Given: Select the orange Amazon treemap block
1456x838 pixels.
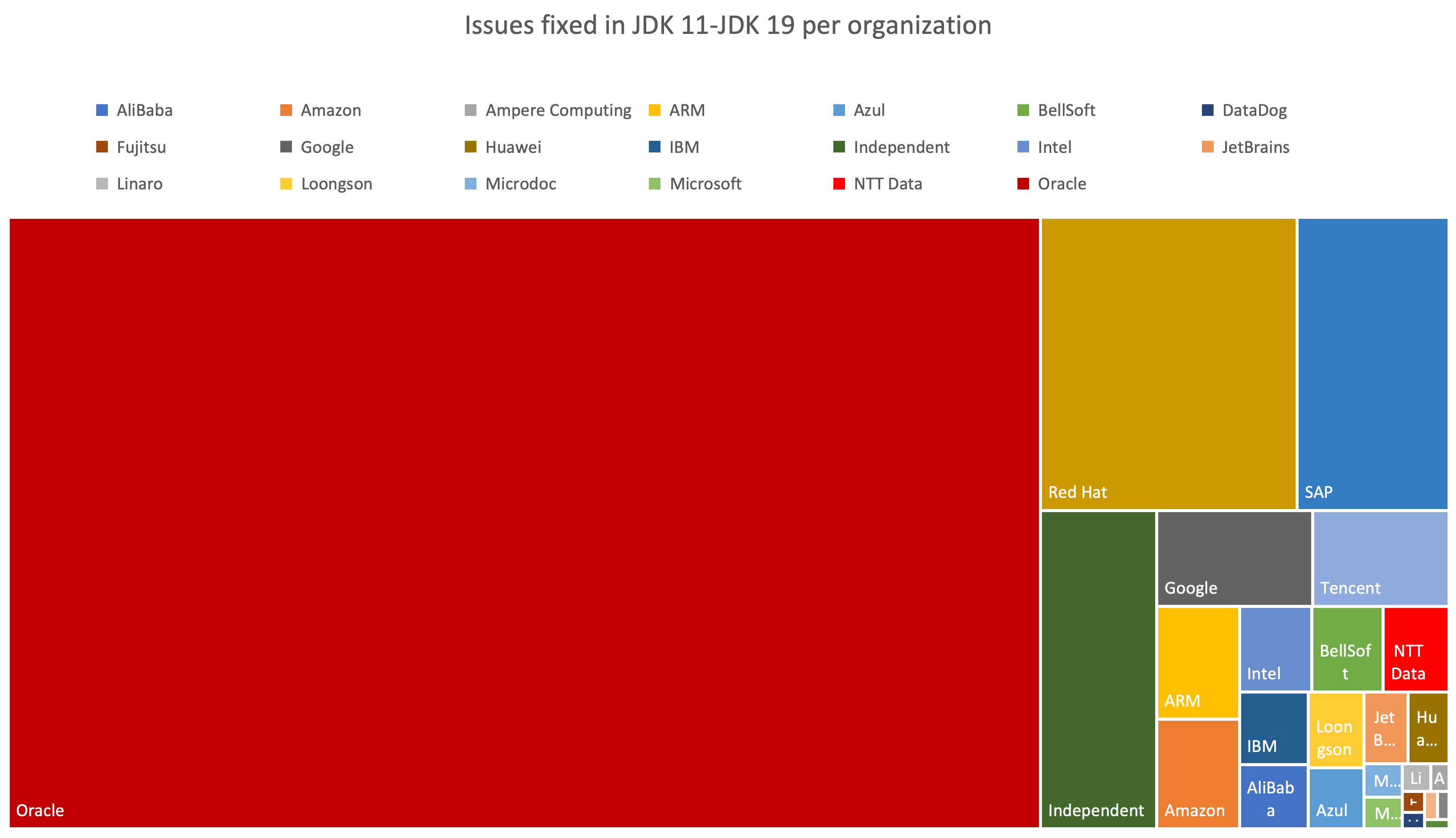Looking at the screenshot, I should tap(1198, 774).
